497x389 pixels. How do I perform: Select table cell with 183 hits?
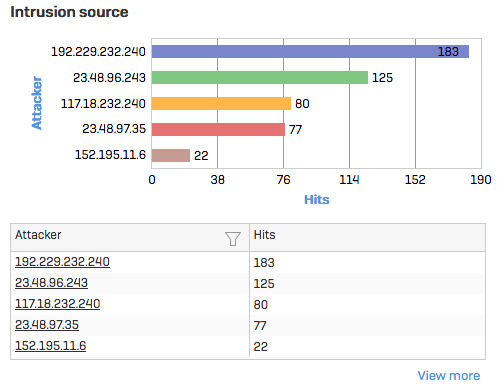[x=367, y=262]
